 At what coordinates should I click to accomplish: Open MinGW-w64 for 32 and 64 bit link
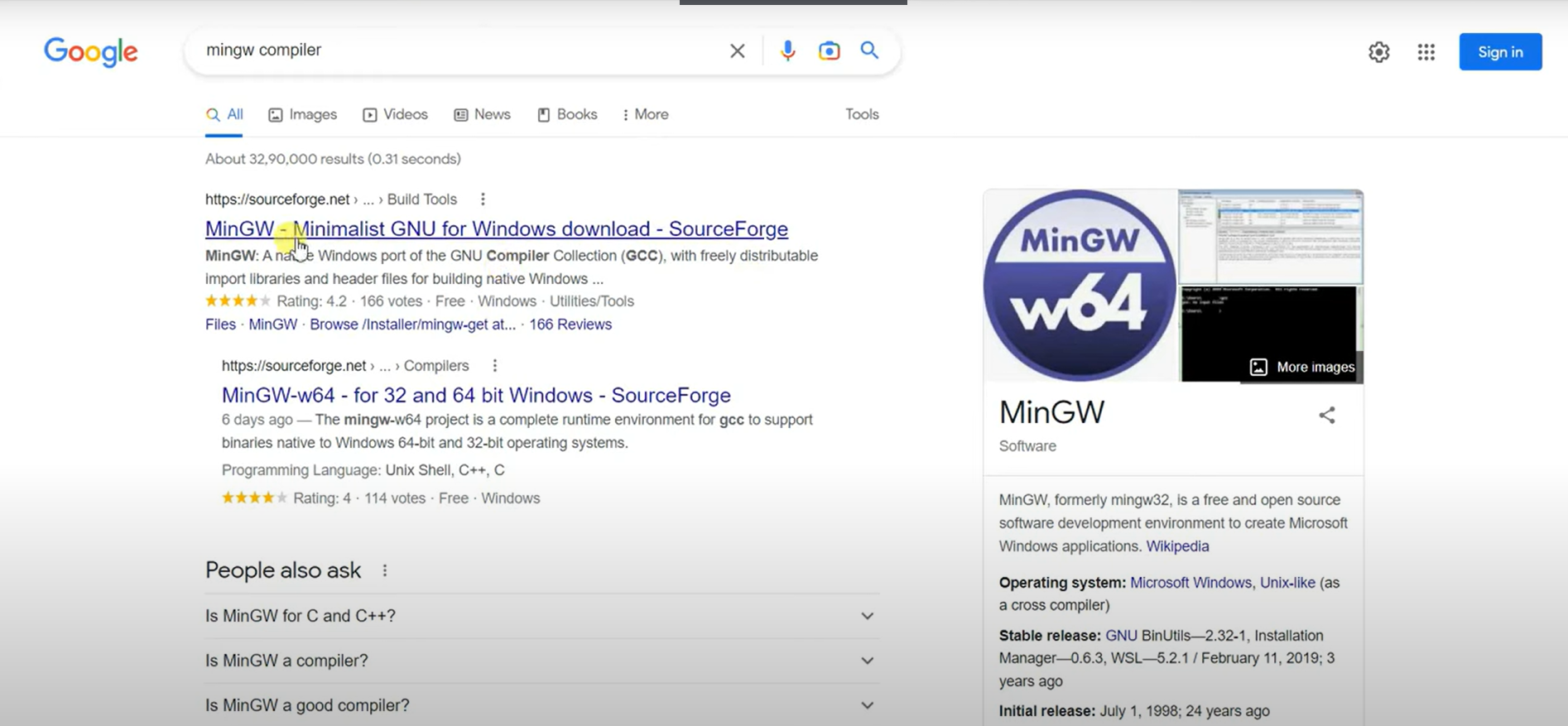coord(476,395)
